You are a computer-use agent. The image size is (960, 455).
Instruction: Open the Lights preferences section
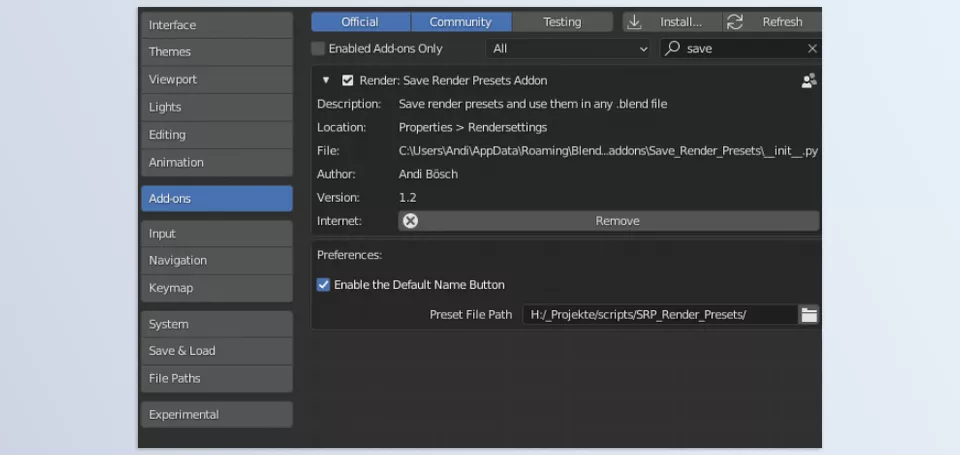[217, 107]
